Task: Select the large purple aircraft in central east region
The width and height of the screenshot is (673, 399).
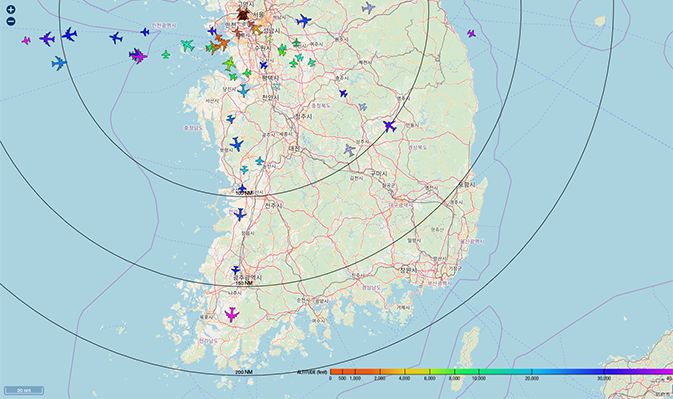Action: [x=389, y=126]
